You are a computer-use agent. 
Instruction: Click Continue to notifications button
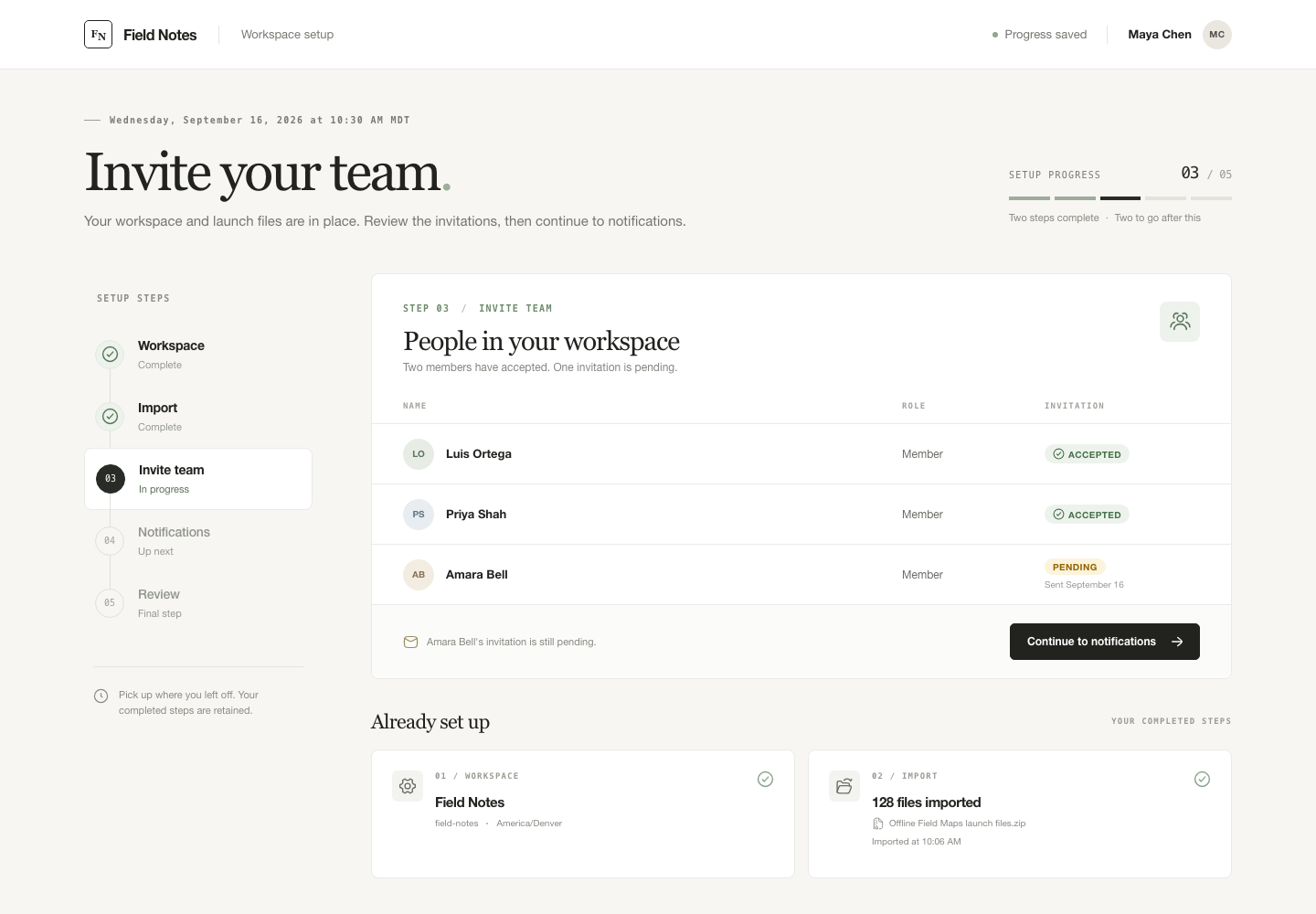(1105, 642)
